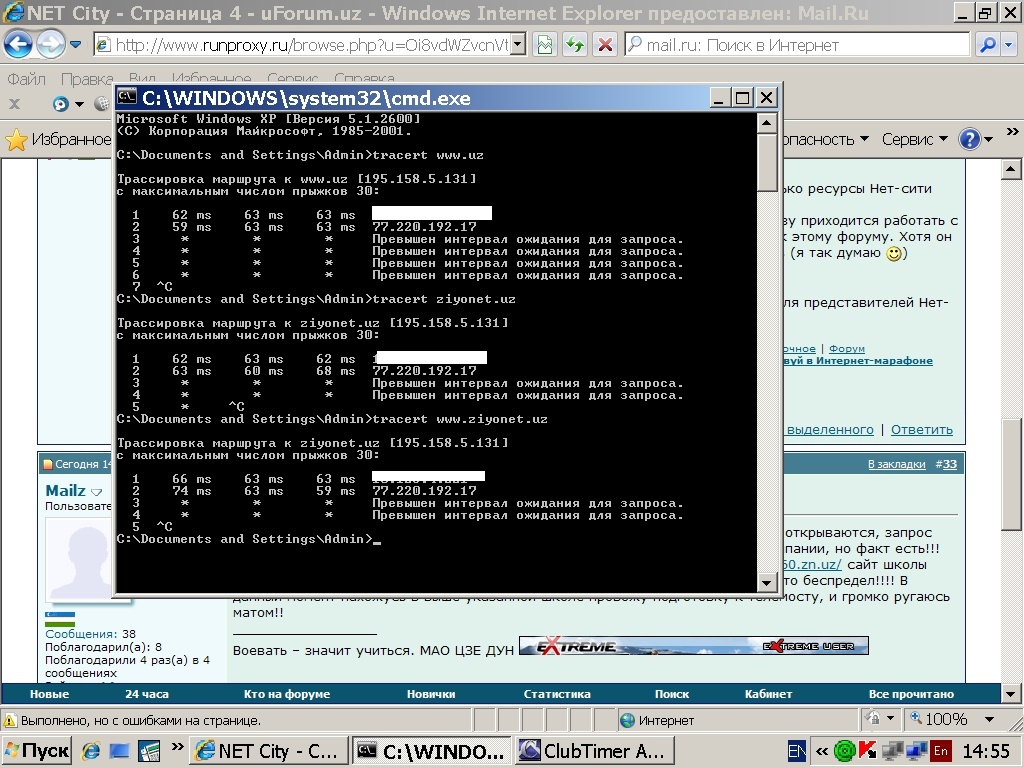Click the browser page scroll up arrow
This screenshot has height=768, width=1024.
pyautogui.click(x=1011, y=169)
